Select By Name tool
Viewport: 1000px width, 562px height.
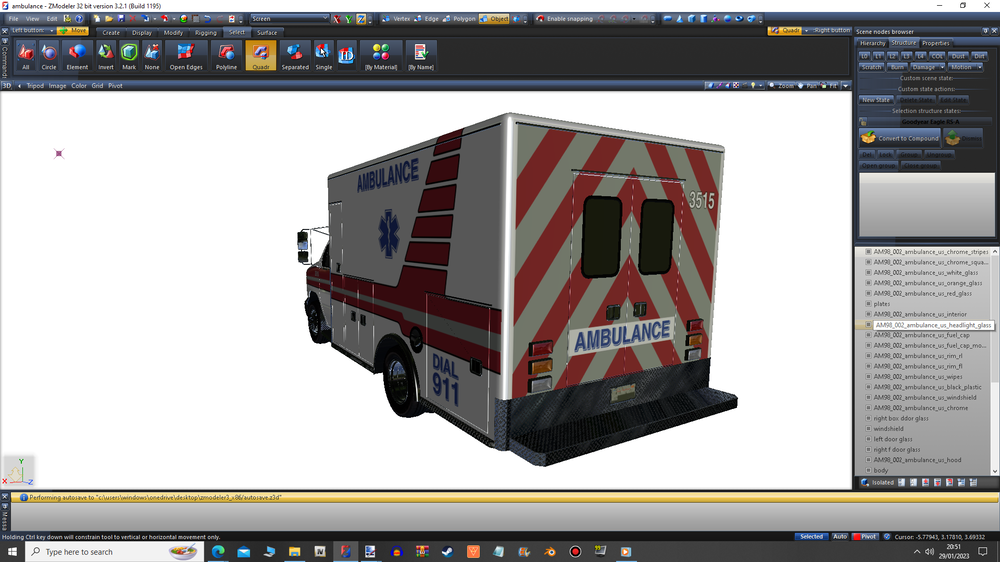[421, 55]
